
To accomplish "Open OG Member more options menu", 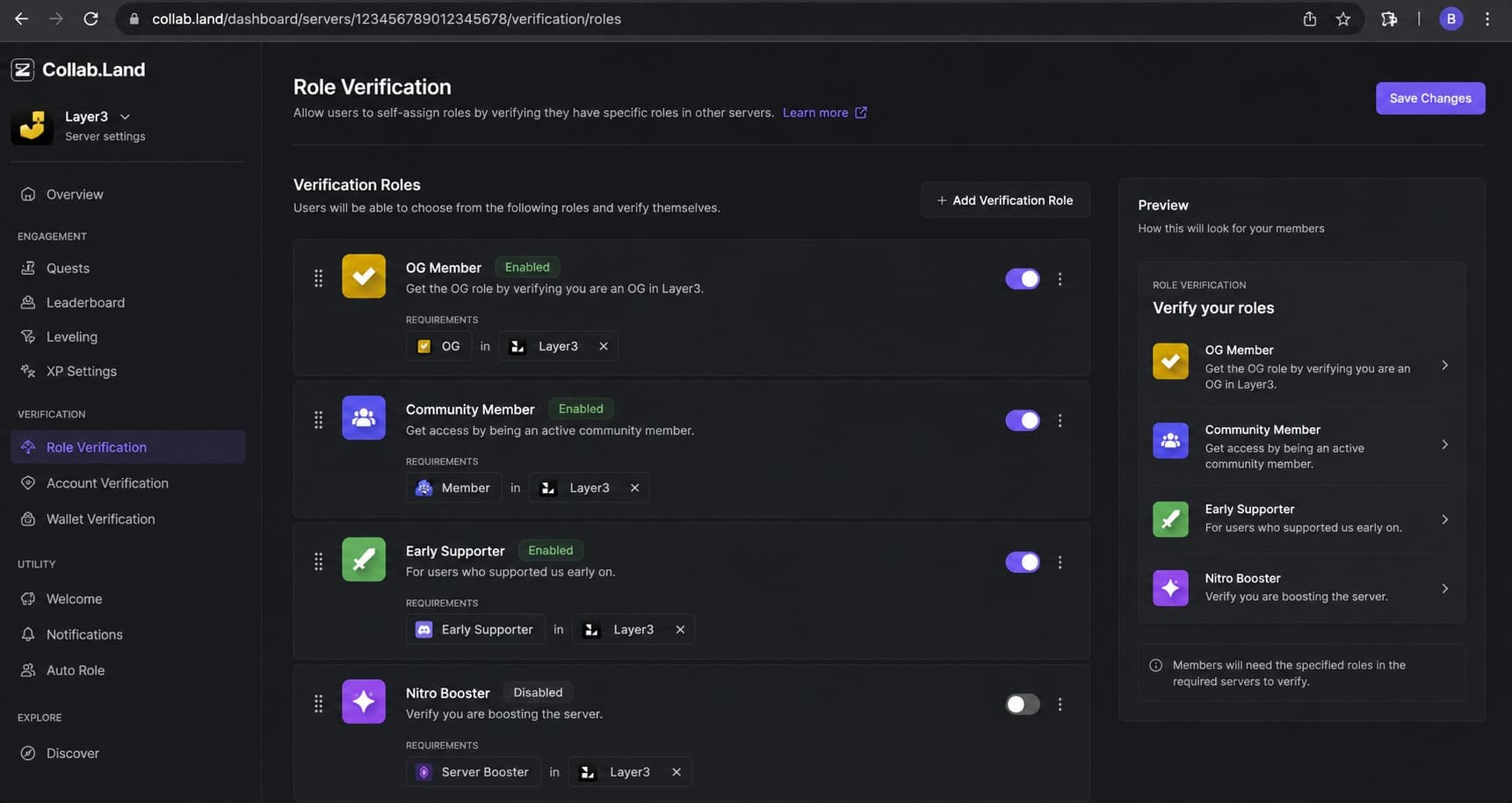I will click(1060, 279).
